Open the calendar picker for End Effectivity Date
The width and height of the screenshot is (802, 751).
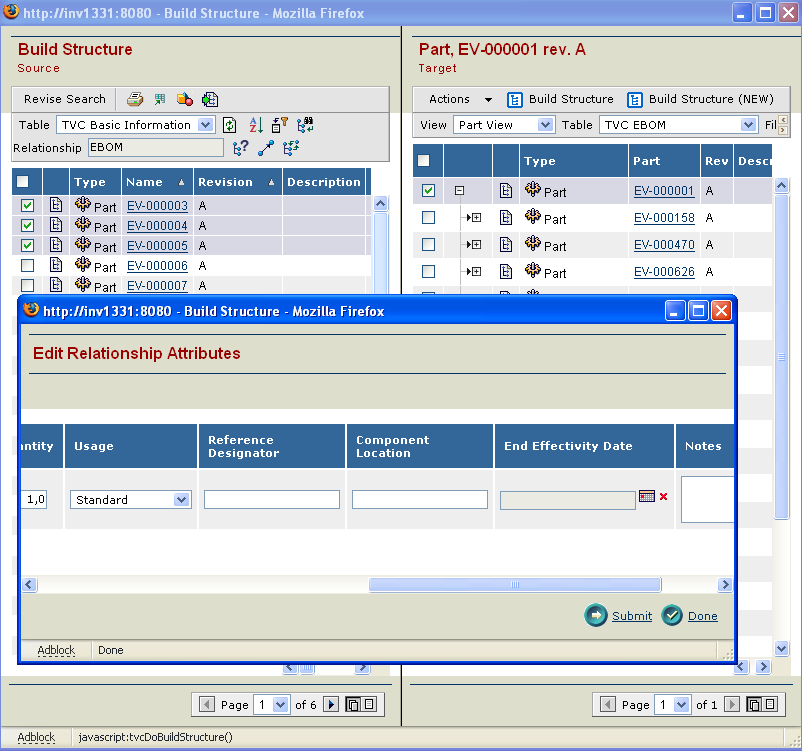click(646, 496)
